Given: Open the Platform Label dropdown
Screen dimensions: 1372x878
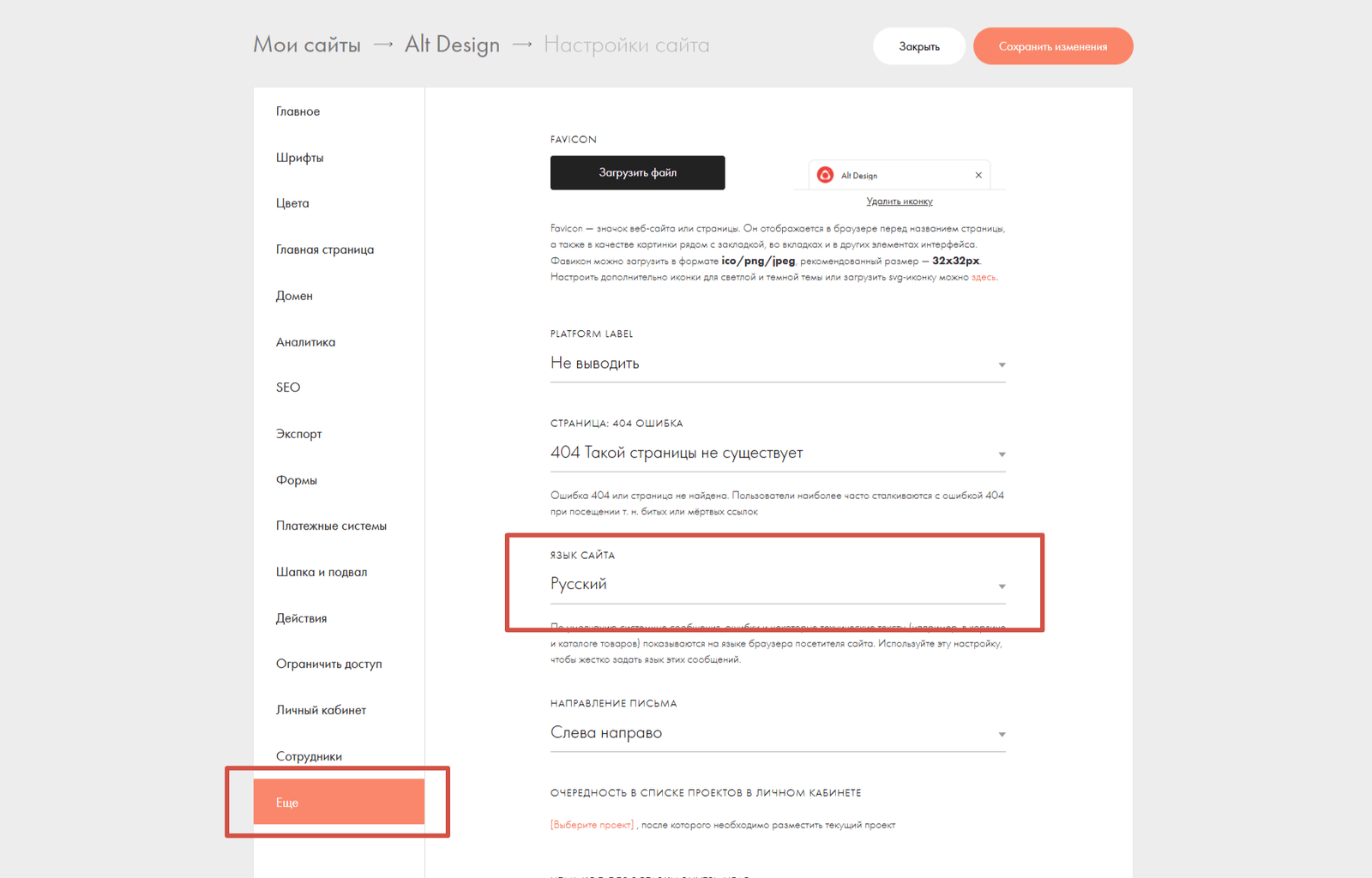Looking at the screenshot, I should pos(778,364).
